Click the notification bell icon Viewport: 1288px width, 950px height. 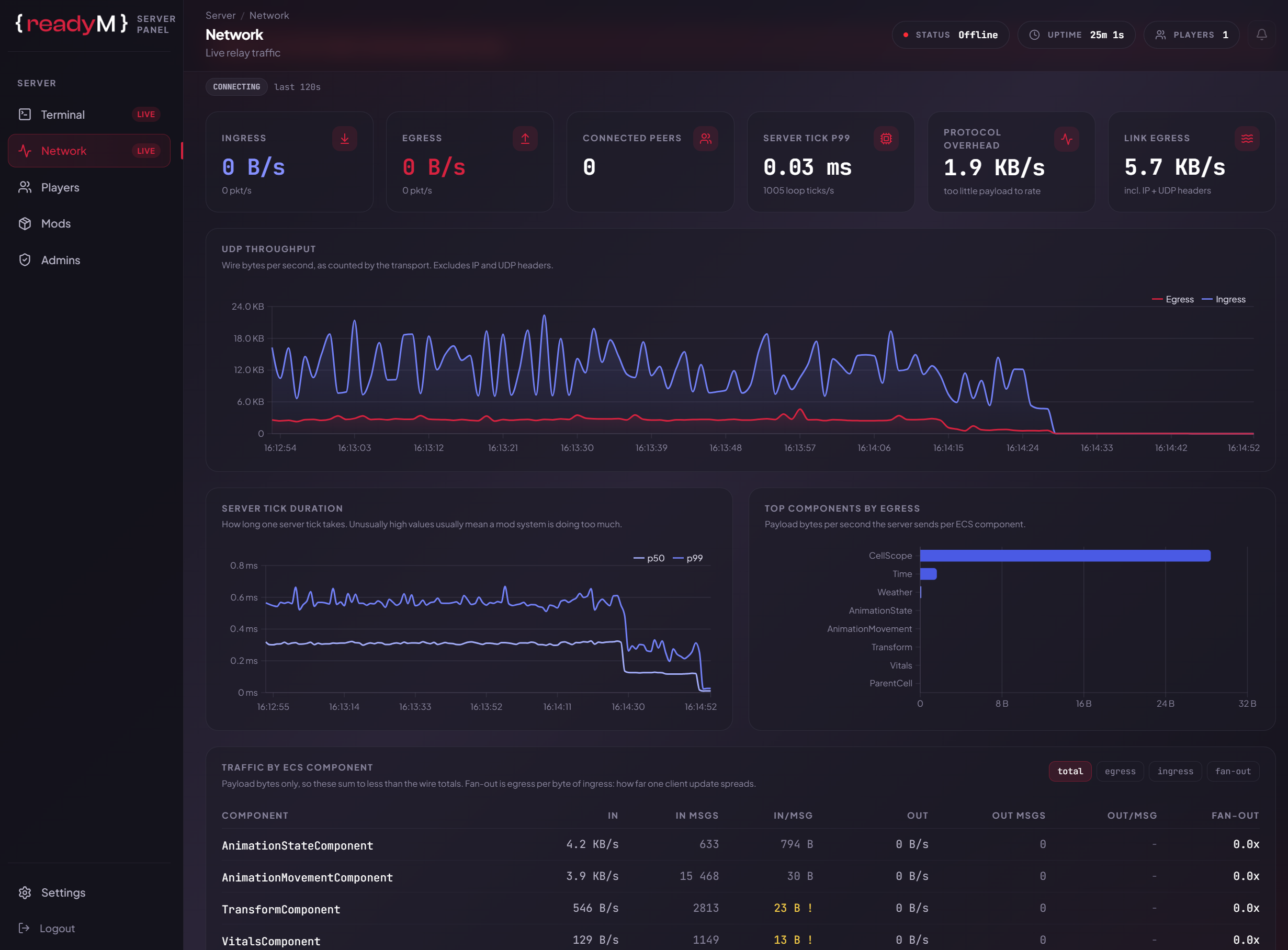point(1261,35)
